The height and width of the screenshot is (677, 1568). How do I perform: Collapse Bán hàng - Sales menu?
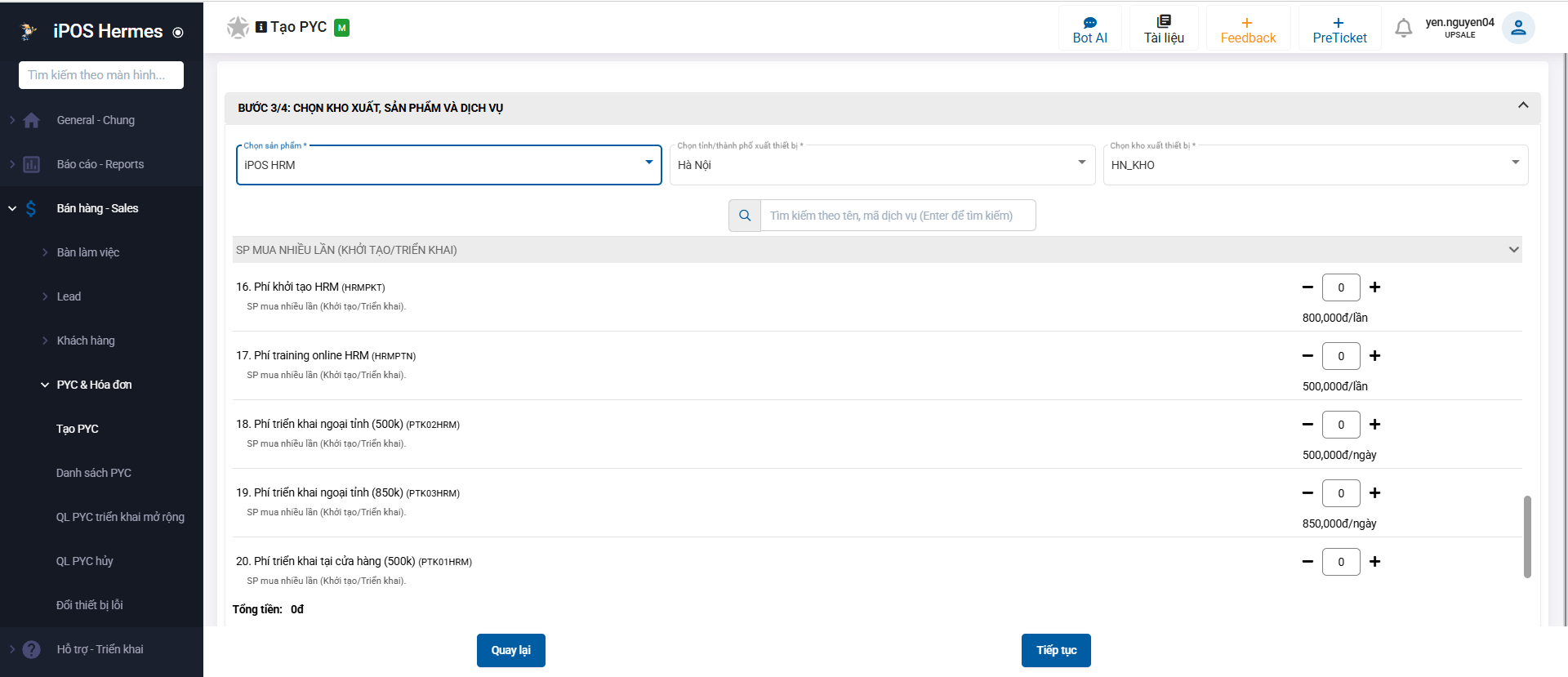pos(12,208)
